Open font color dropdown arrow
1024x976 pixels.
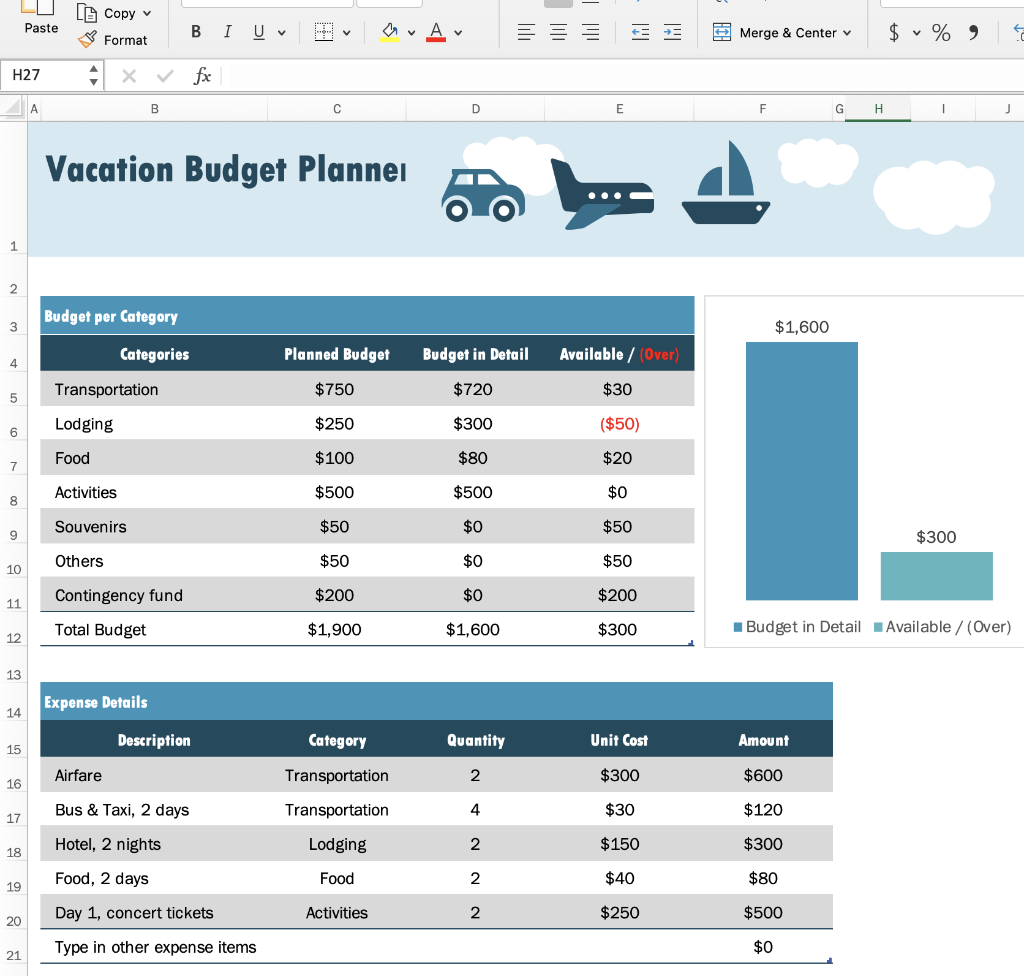pyautogui.click(x=458, y=32)
